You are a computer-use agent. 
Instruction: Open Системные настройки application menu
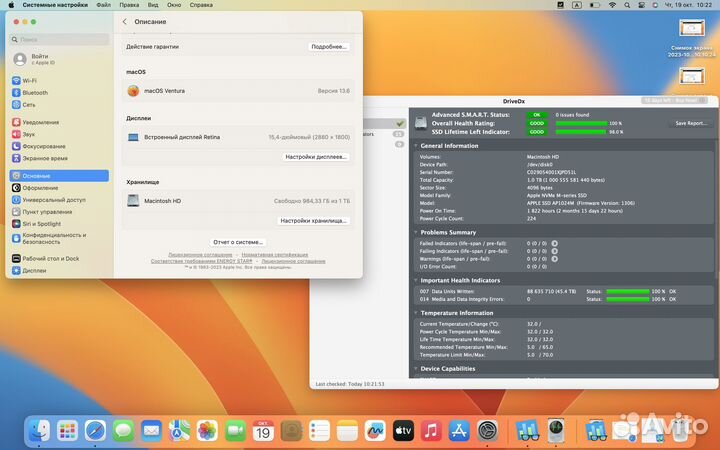click(x=55, y=5)
